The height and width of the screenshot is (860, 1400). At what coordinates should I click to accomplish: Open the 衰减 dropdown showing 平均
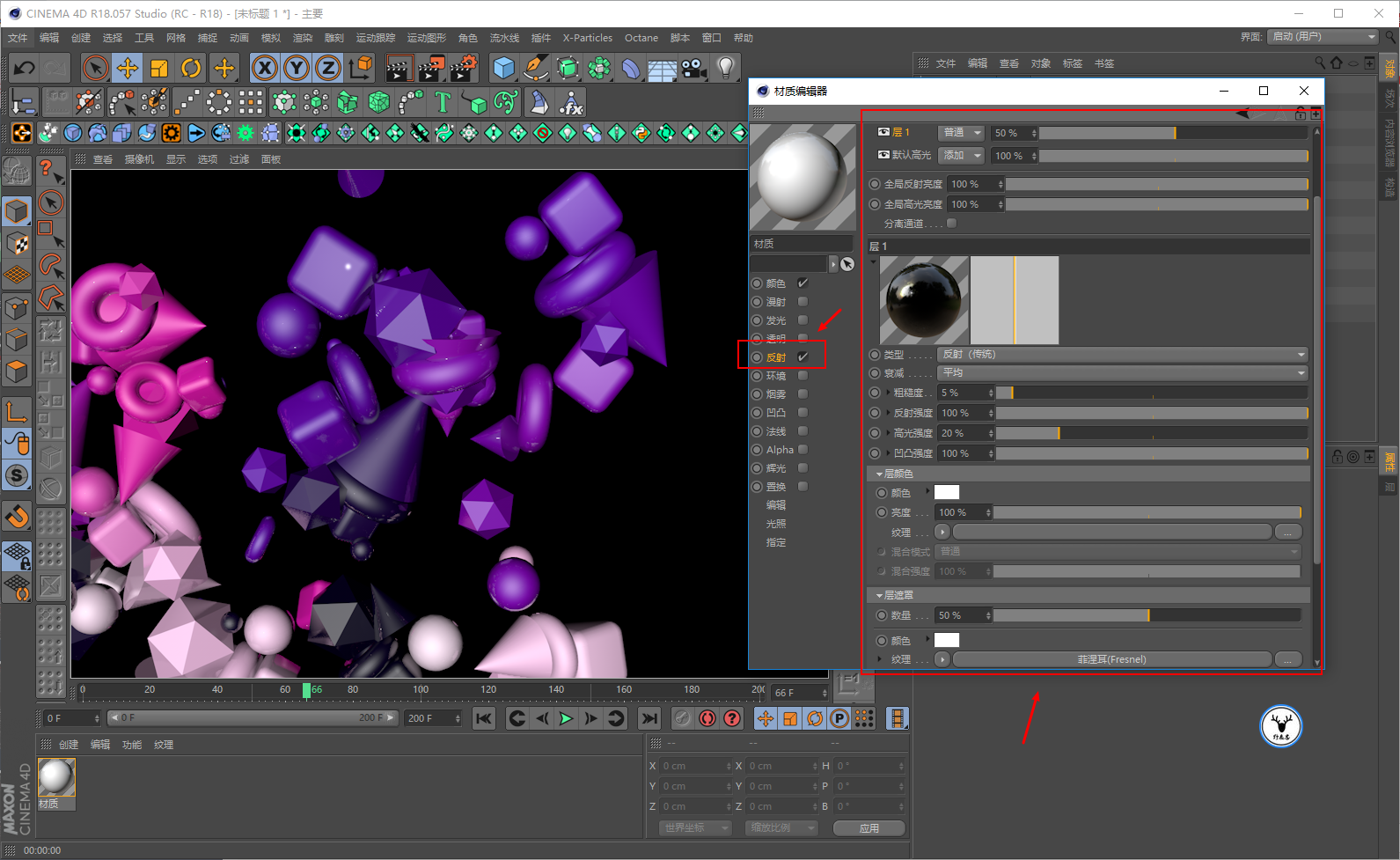click(x=1123, y=373)
